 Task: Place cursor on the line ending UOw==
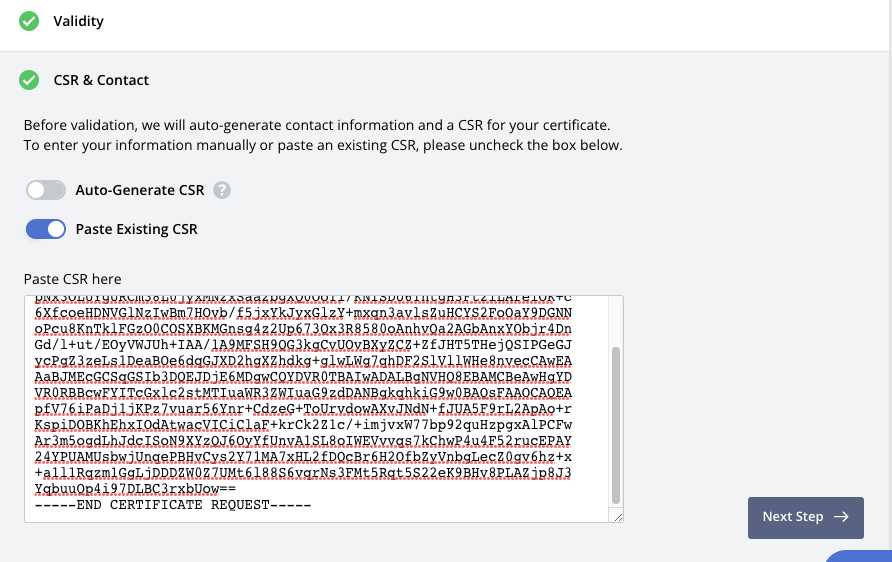(135, 488)
